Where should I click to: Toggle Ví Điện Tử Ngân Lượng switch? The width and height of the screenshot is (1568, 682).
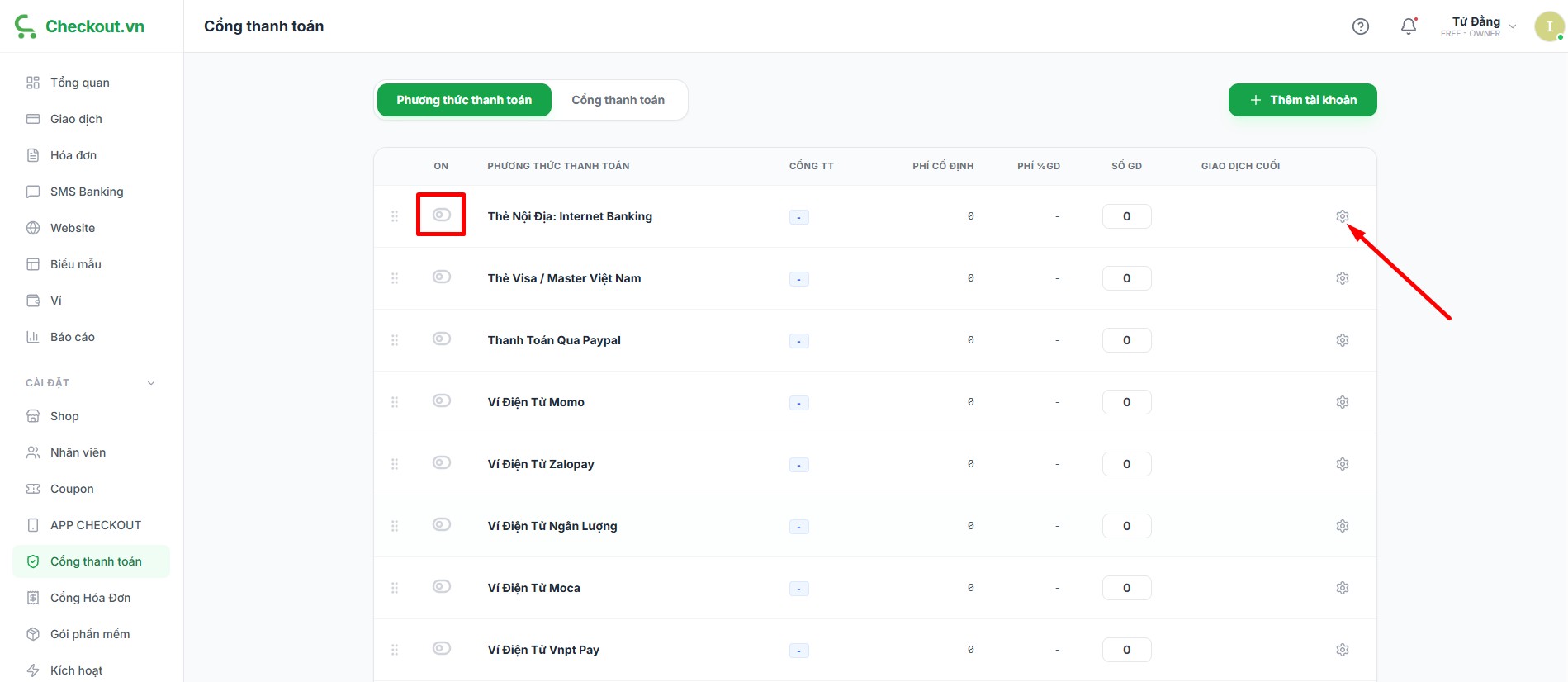(x=442, y=524)
